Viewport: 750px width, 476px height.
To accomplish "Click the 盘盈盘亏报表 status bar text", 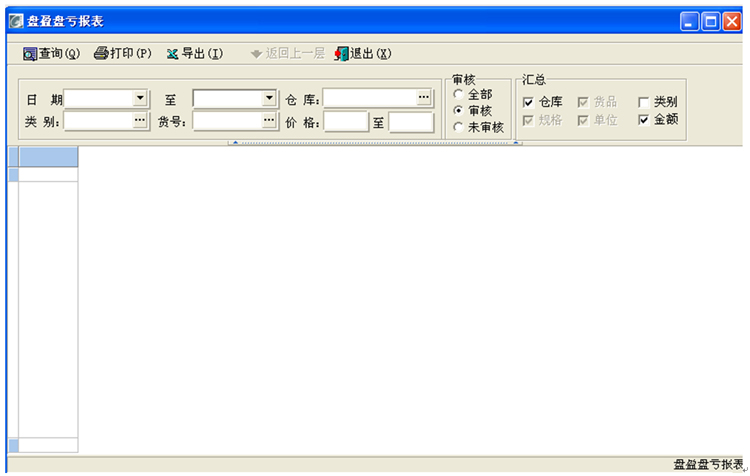I will click(x=708, y=464).
